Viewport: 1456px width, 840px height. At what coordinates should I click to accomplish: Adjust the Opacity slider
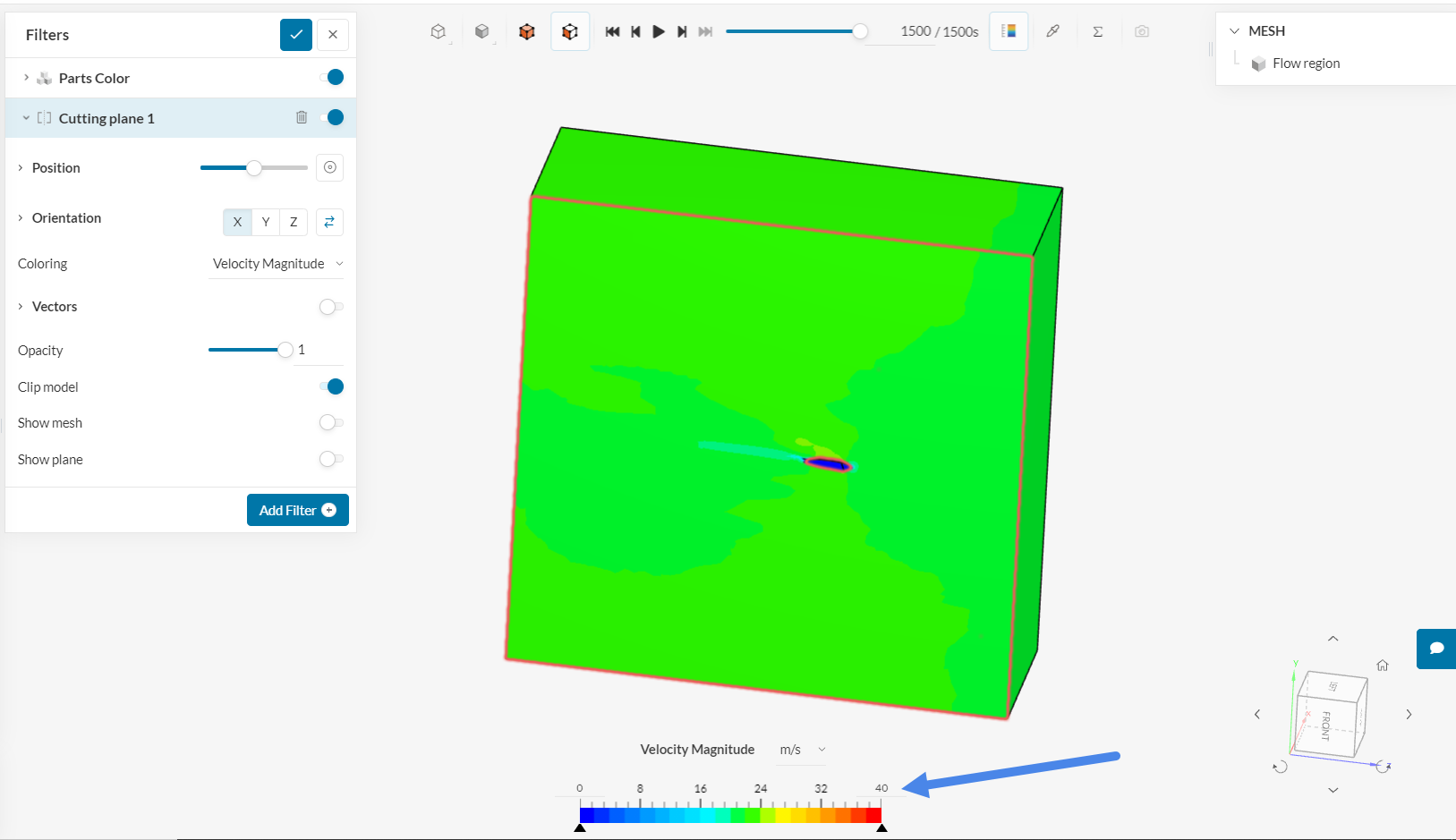pos(286,350)
